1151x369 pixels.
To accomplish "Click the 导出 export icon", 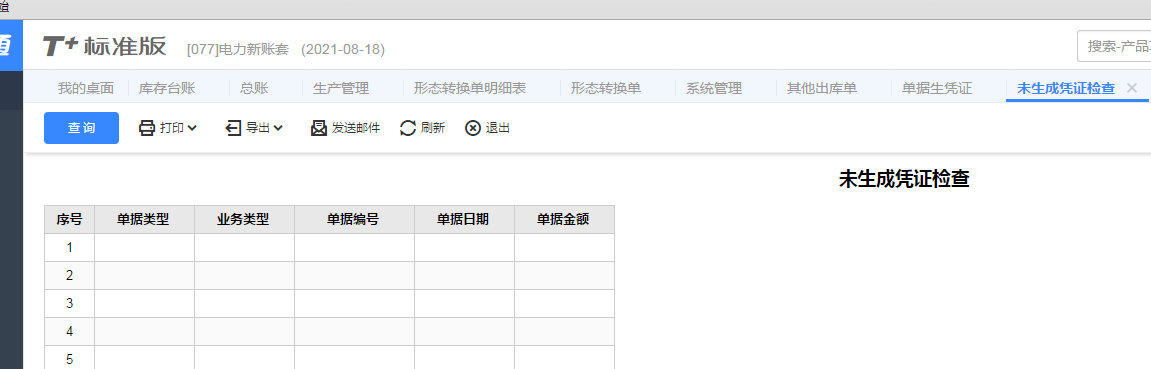I will click(x=233, y=128).
